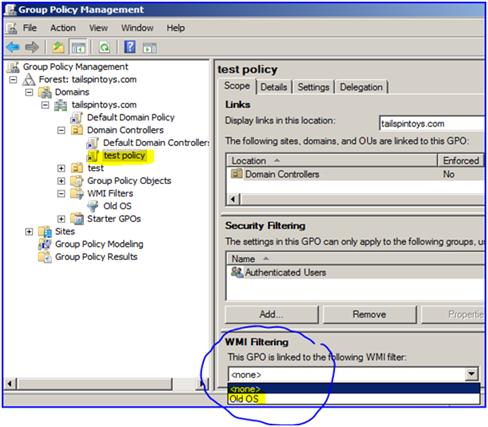Click the Up one level folder icon
The width and height of the screenshot is (488, 427).
(58, 47)
